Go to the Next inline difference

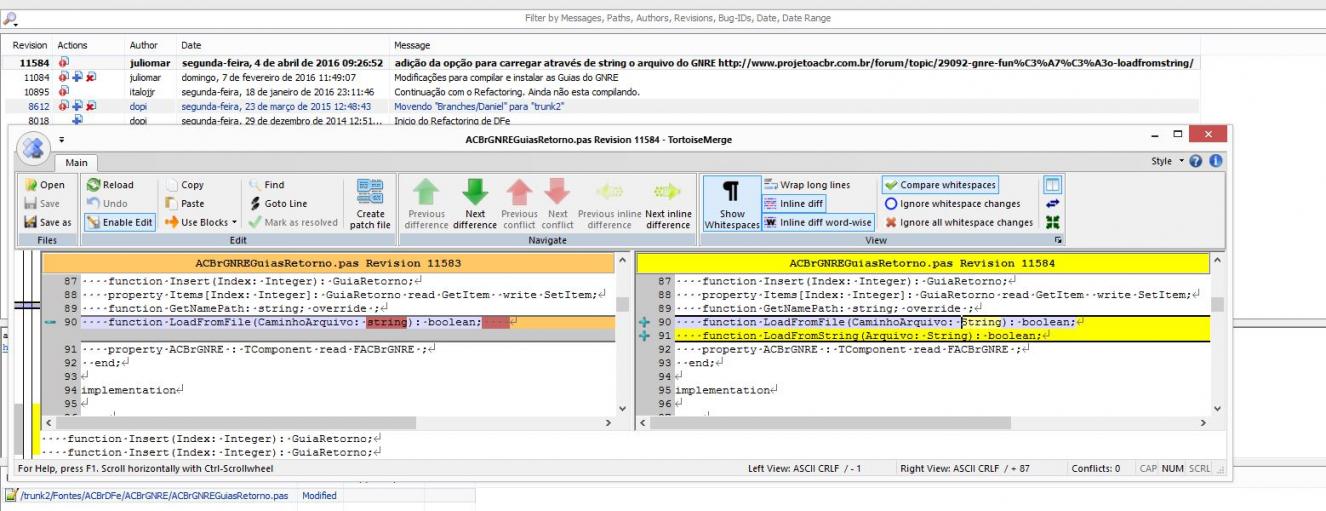point(668,204)
